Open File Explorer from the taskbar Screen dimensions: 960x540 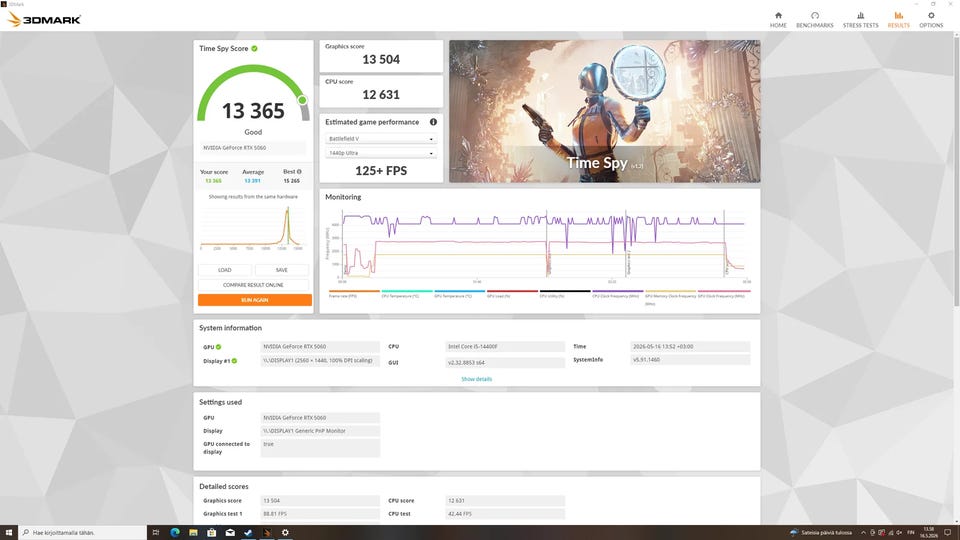coord(193,533)
